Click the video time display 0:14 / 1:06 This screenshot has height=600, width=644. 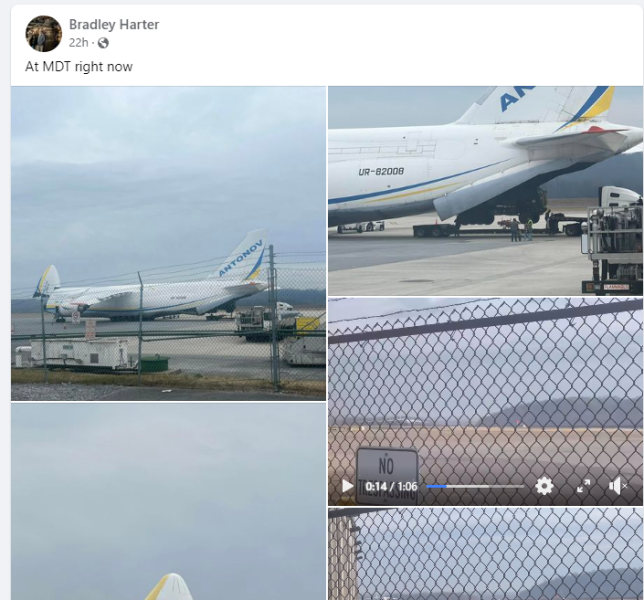(x=390, y=487)
